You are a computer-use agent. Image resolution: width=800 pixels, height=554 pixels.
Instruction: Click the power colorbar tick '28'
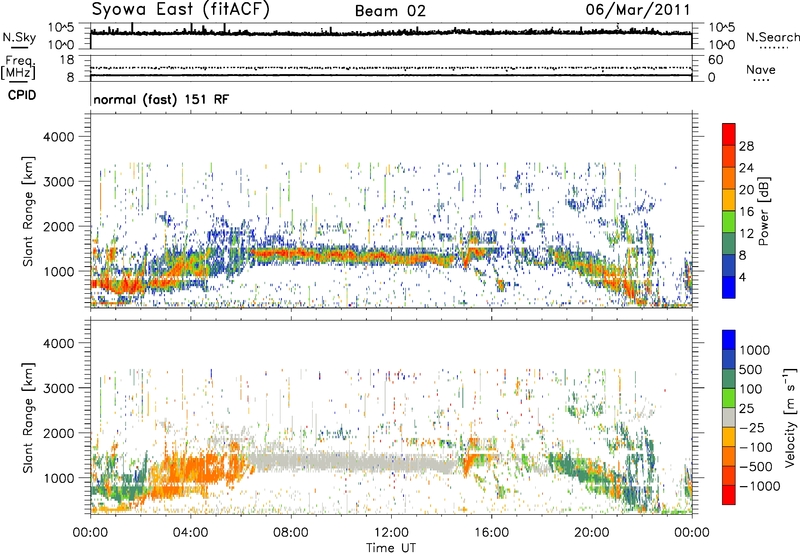[x=746, y=146]
